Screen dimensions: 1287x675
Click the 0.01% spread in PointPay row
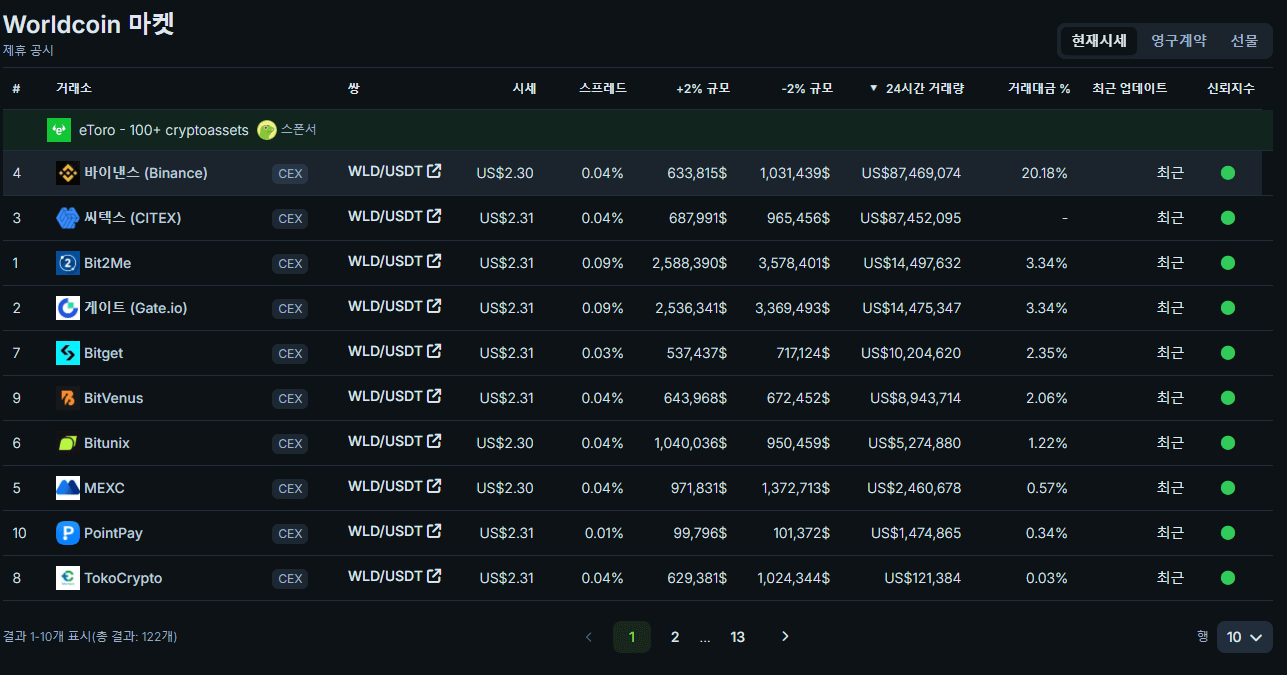(x=603, y=533)
